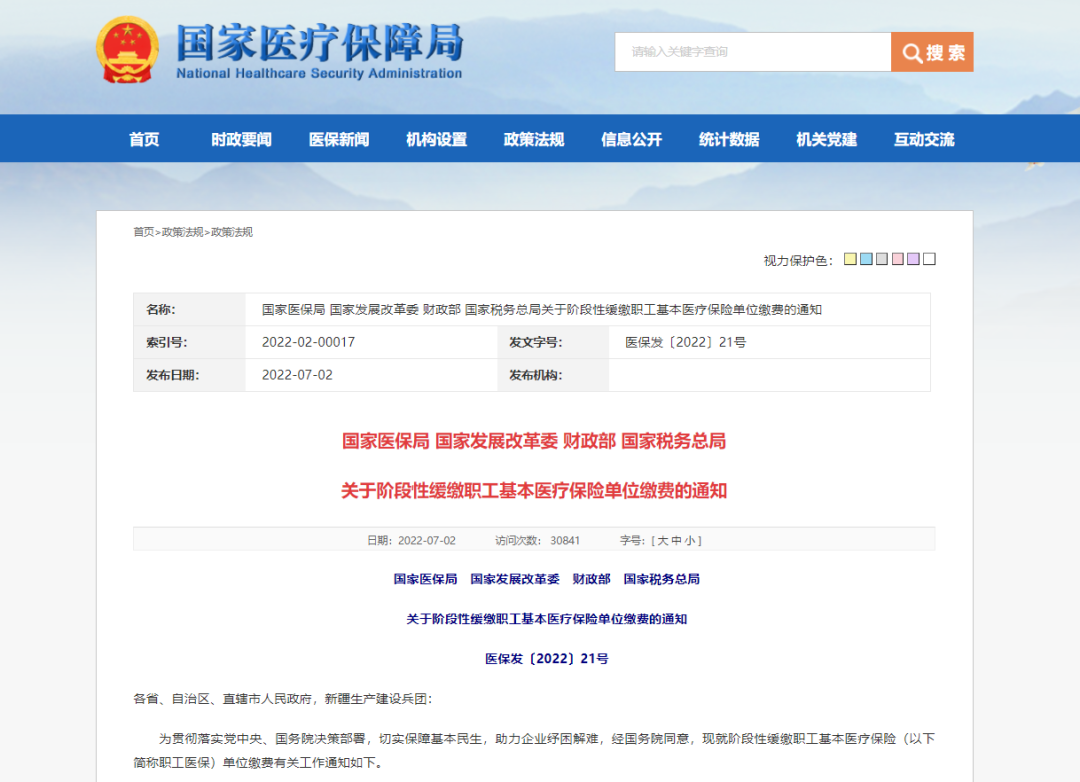Open the 统计数据 navigation item
The width and height of the screenshot is (1080, 782).
click(729, 139)
